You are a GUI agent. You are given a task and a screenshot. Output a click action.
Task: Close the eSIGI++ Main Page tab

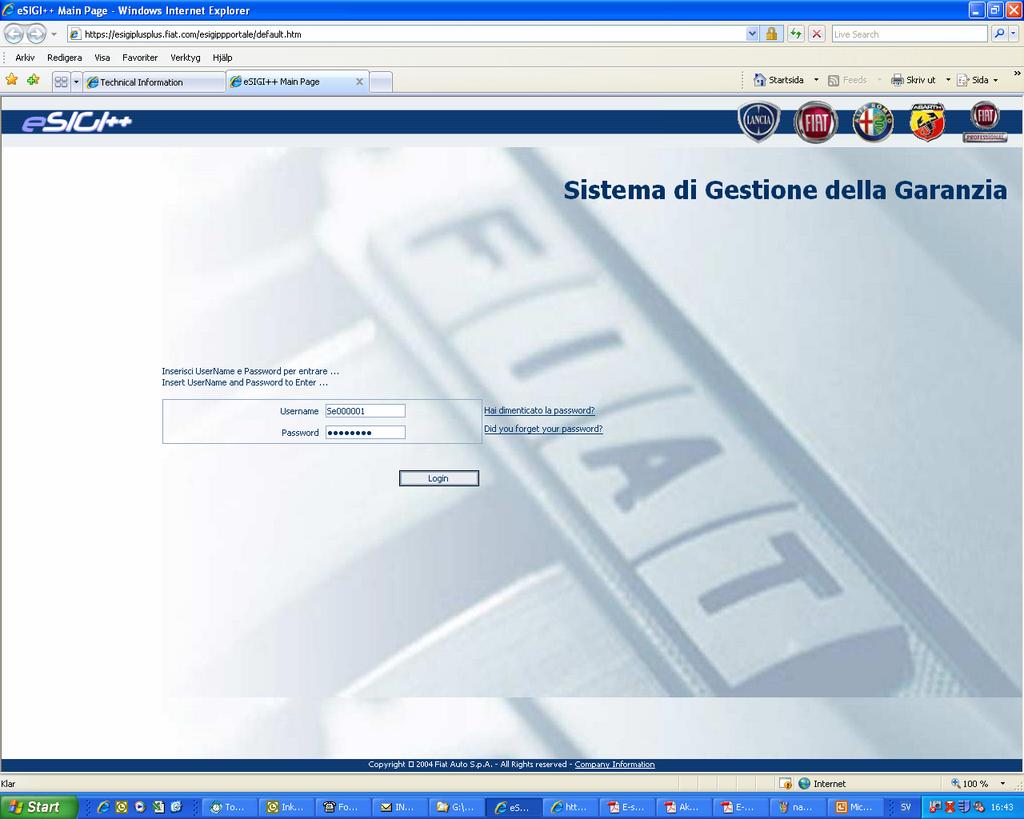359,82
